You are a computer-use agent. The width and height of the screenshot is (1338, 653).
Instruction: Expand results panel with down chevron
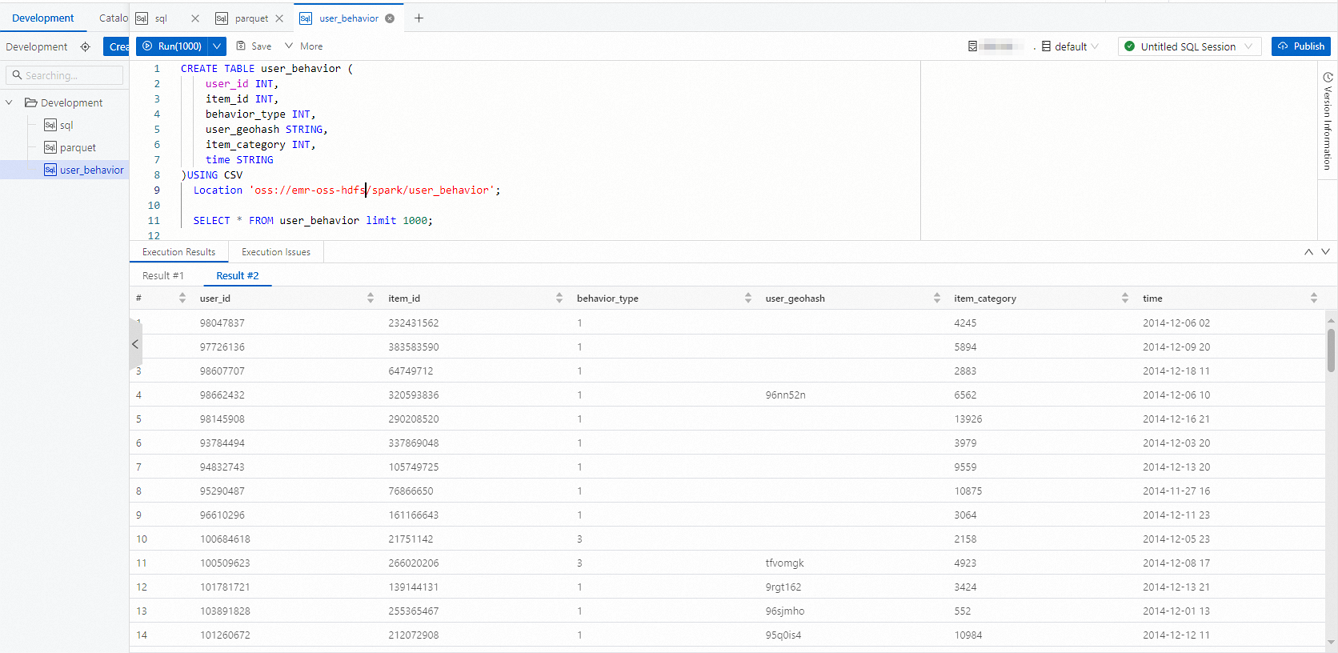point(1325,252)
